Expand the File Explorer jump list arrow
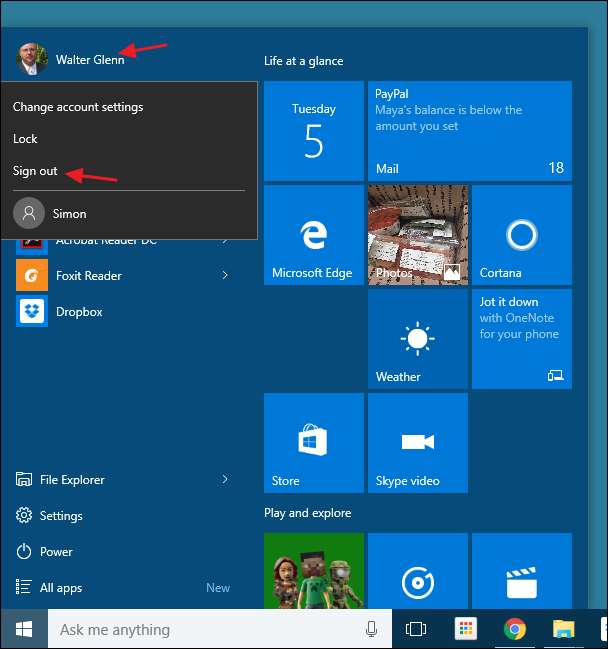Image resolution: width=608 pixels, height=649 pixels. tap(225, 480)
